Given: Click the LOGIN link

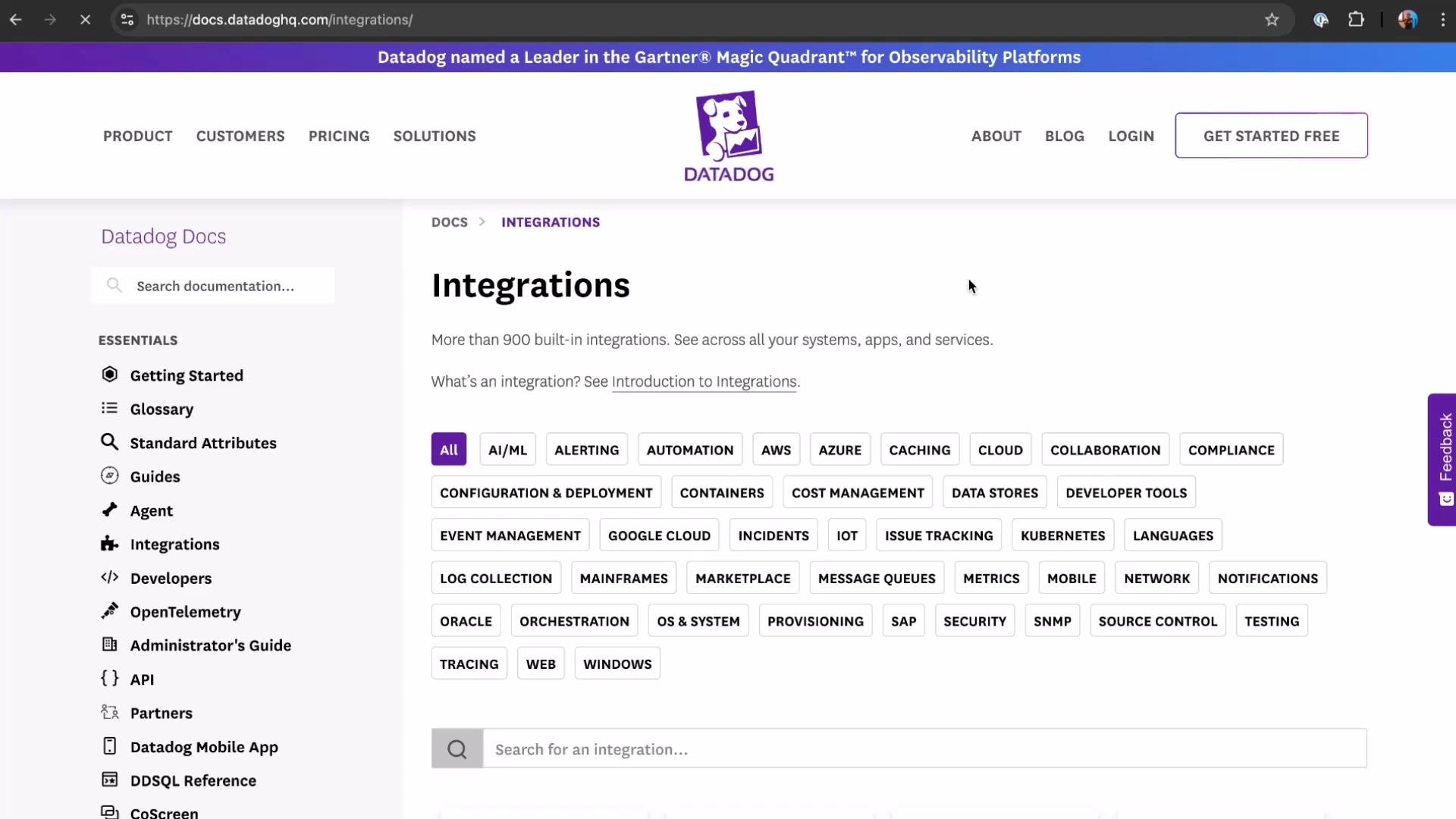Looking at the screenshot, I should coord(1131,136).
